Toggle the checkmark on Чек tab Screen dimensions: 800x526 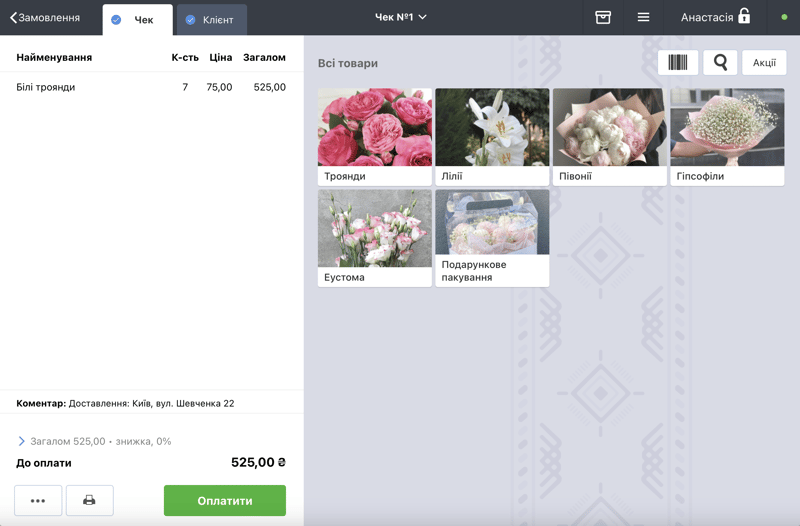tap(116, 19)
